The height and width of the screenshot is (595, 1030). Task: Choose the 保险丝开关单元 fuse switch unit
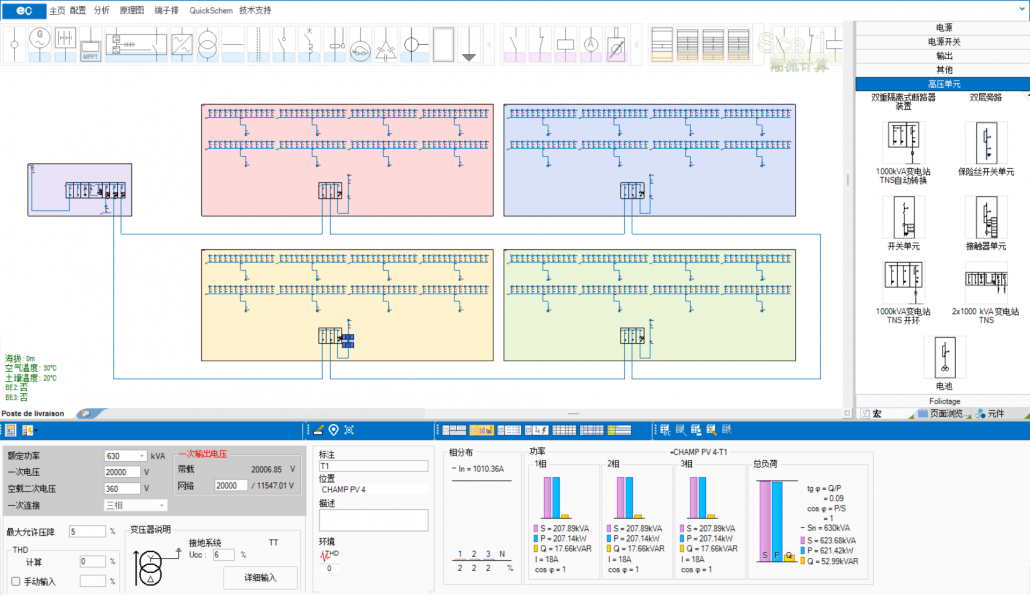pos(986,143)
